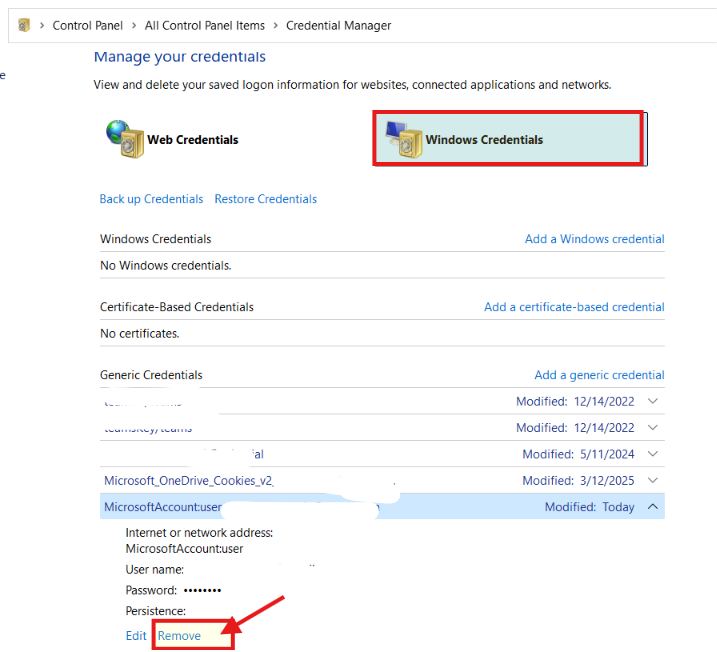Switch to Windows Credentials
717x652 pixels.
508,139
